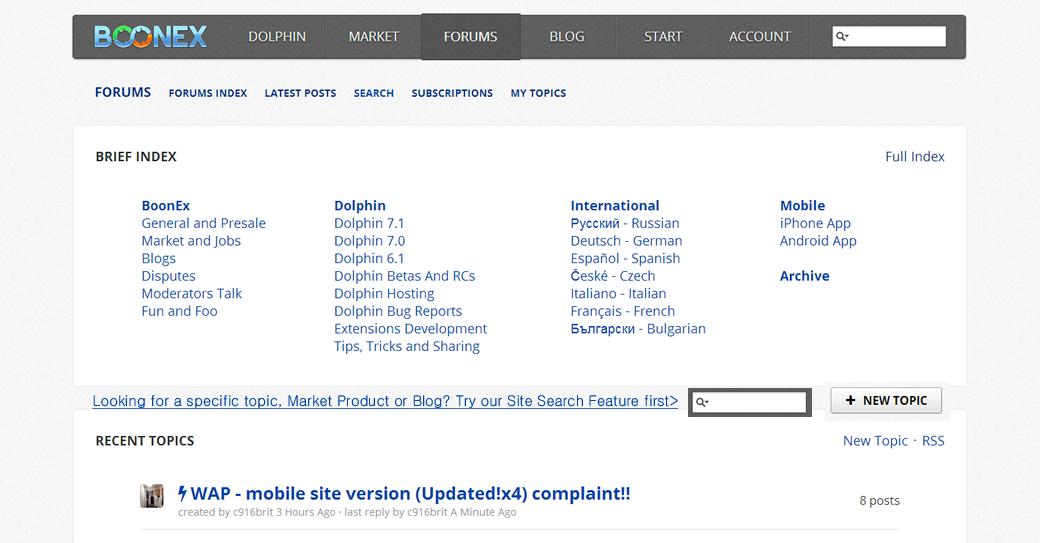Click the magnifier icon in site search box
This screenshot has width=1040, height=543.
(x=702, y=402)
